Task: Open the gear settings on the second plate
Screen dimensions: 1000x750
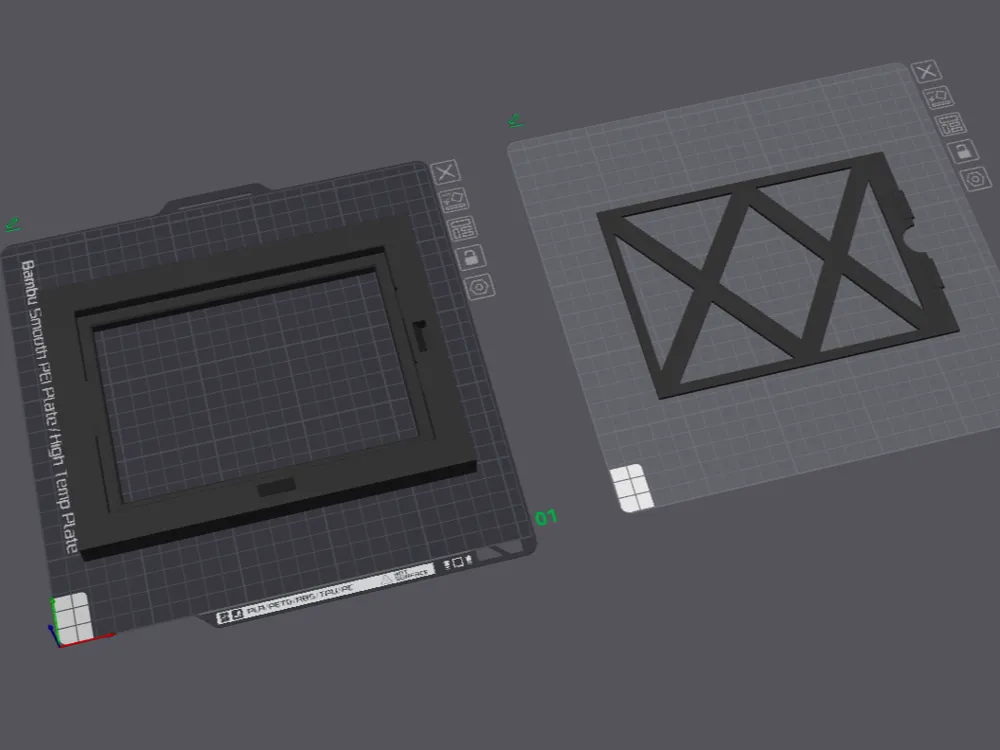Action: (x=975, y=178)
